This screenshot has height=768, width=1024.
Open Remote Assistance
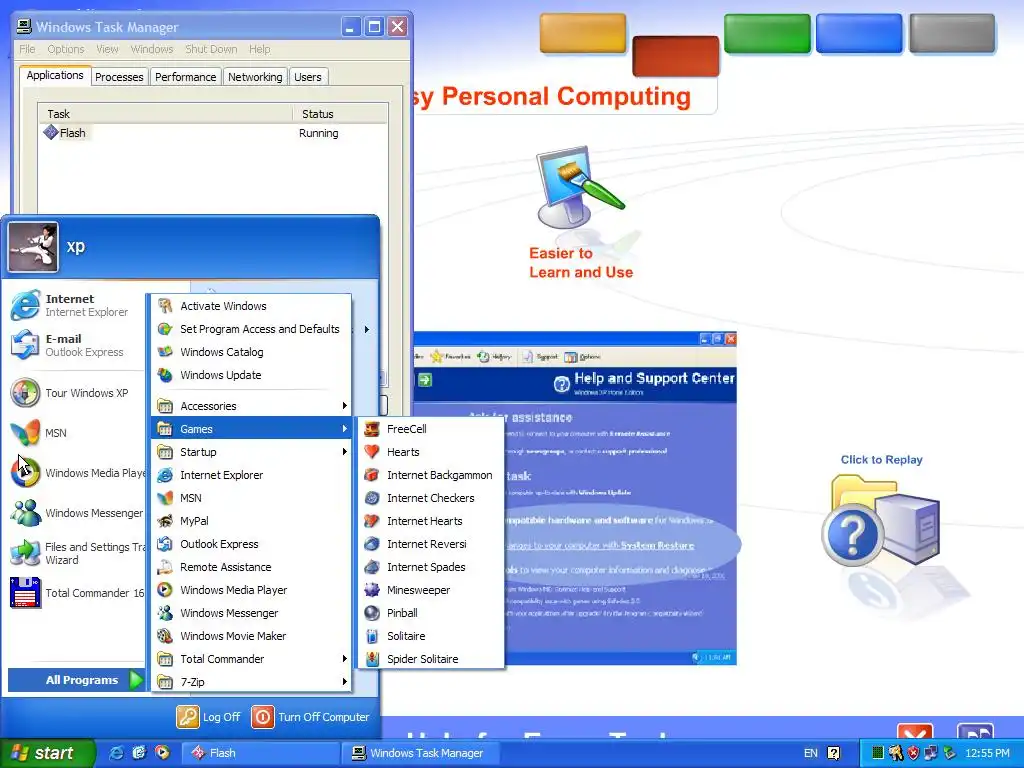251,567
